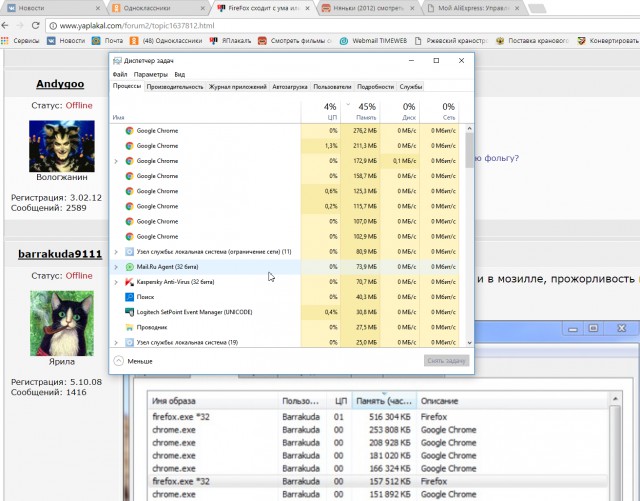Open the Файл menu in Task Manager
Screen dimensions: 640x501
pyautogui.click(x=120, y=74)
